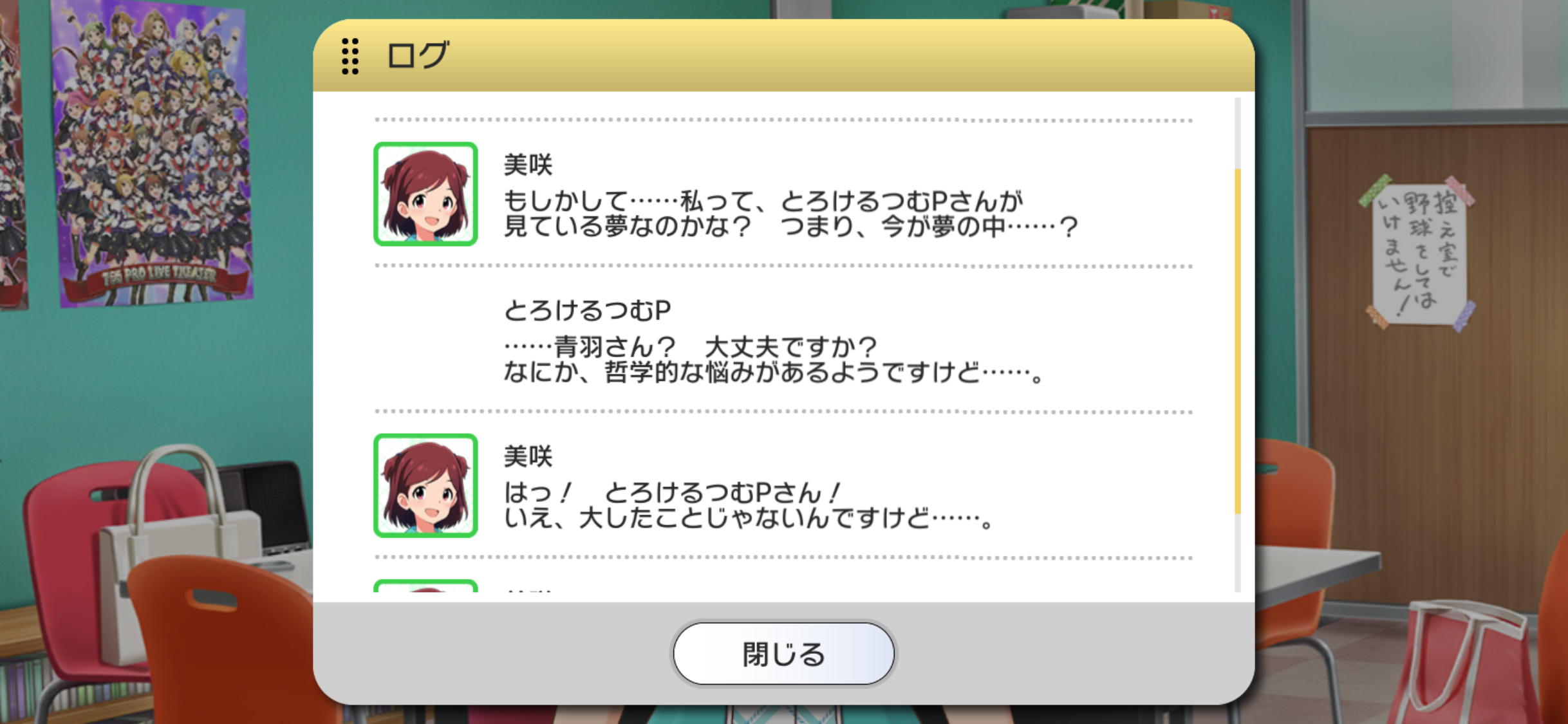Click the idol group poster on the wall

(x=152, y=153)
